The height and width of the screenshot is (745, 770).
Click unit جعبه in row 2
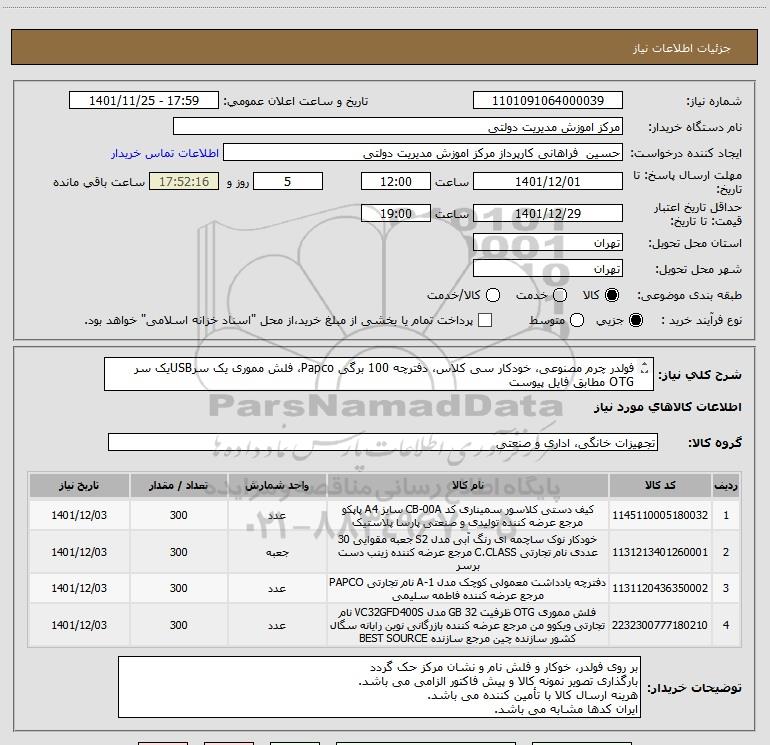tap(277, 552)
